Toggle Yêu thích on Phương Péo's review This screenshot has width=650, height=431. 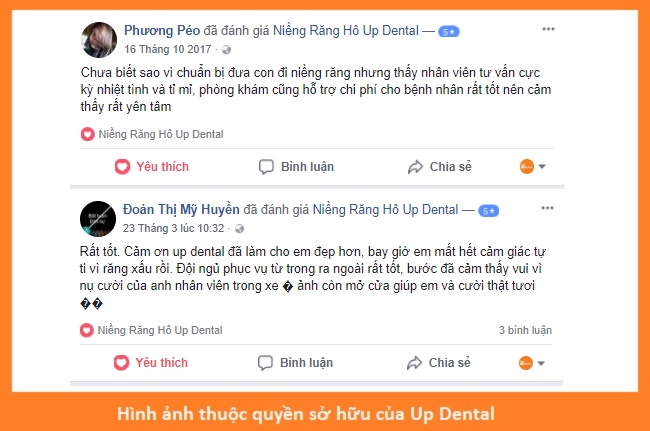tap(152, 167)
